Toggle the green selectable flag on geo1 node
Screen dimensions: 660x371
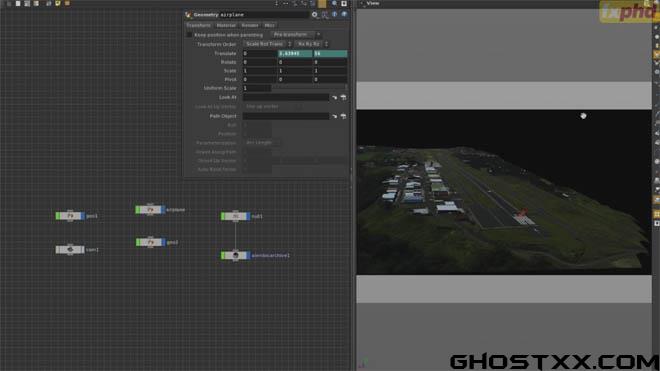point(58,216)
